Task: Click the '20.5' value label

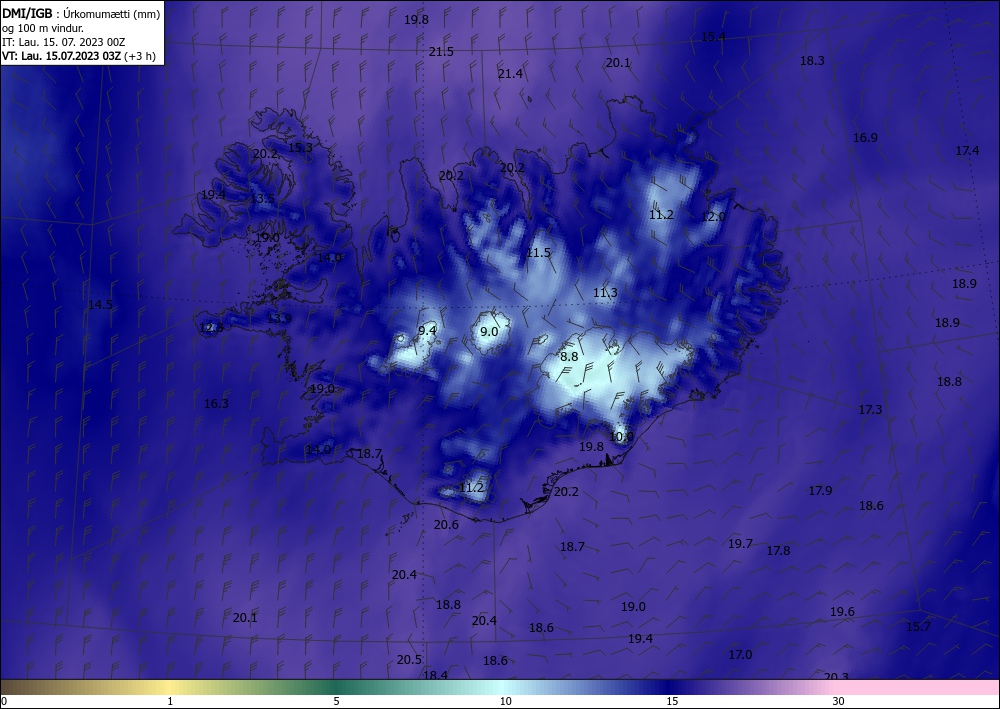Action: coord(409,660)
